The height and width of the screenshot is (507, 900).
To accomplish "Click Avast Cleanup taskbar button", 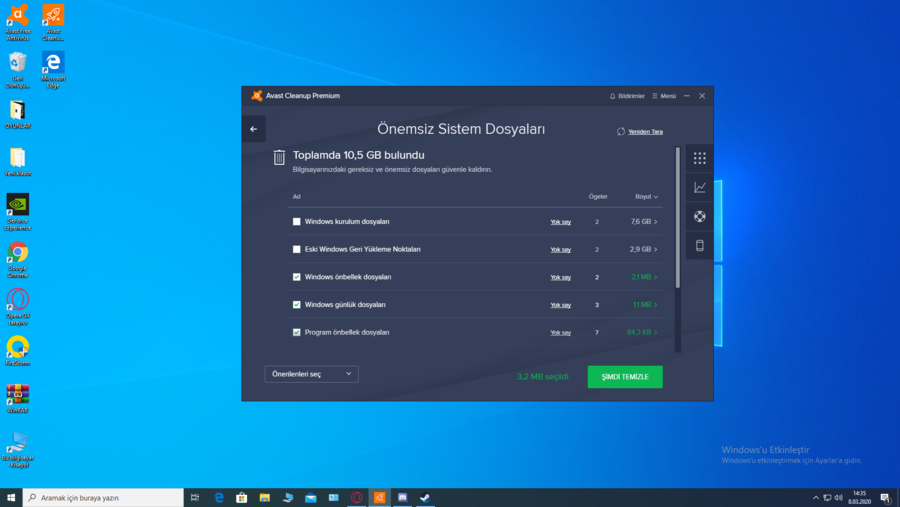I will pos(379,498).
